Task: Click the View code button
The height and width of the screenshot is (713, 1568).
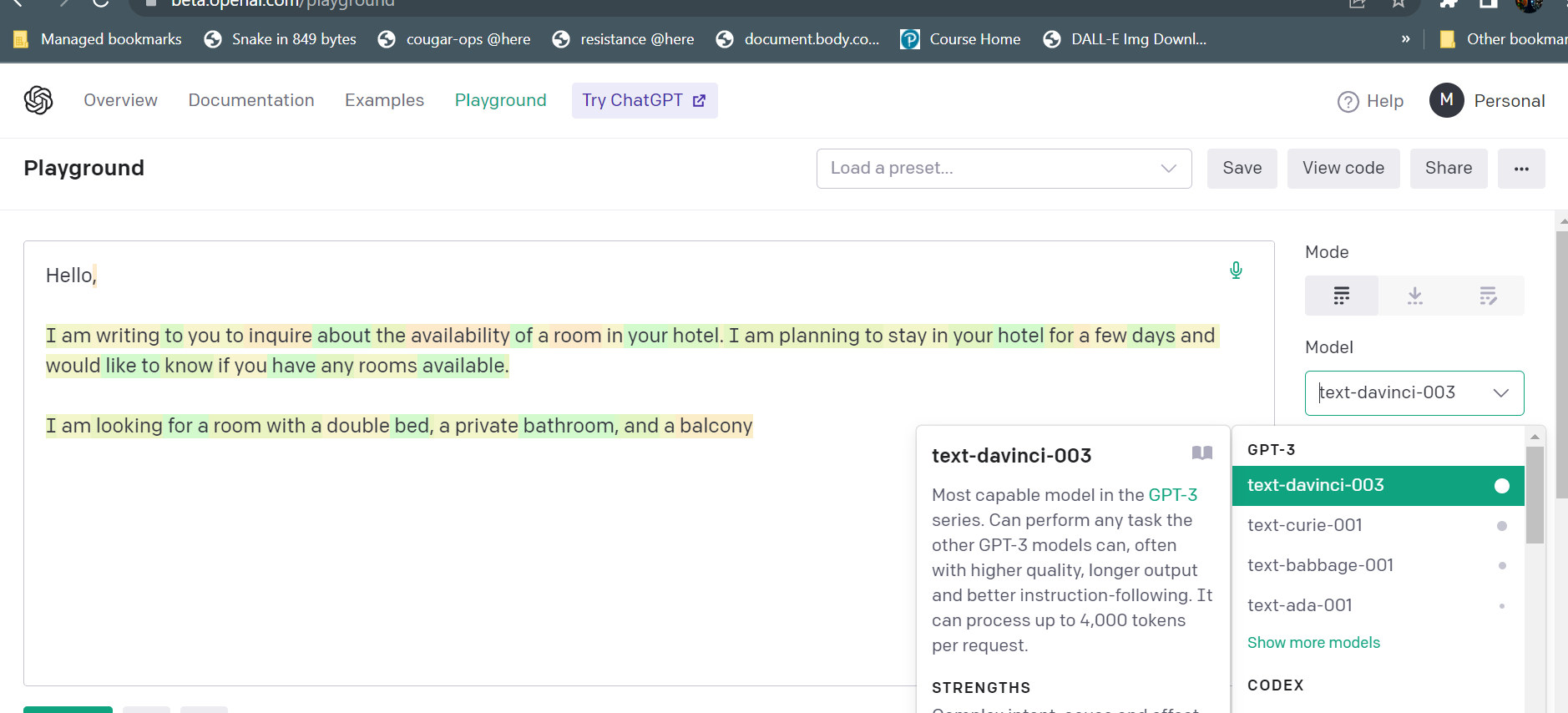Action: [1343, 169]
